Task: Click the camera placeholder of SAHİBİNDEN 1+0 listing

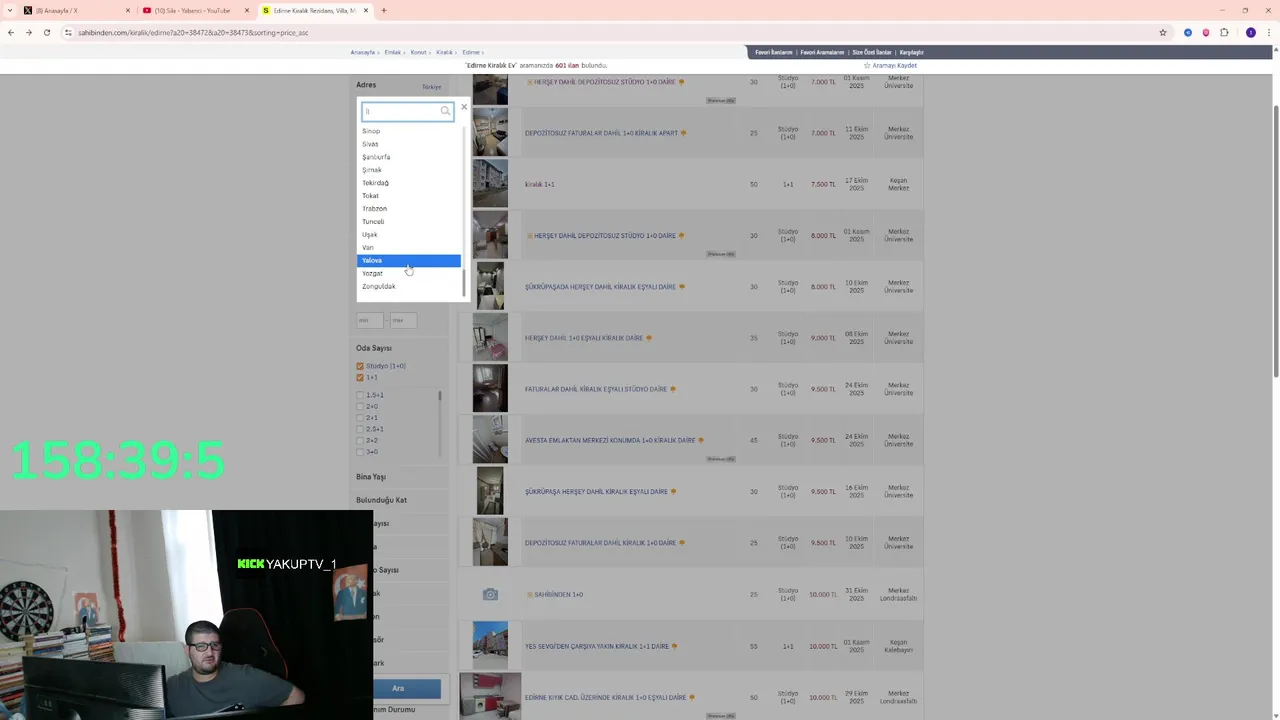Action: (490, 594)
